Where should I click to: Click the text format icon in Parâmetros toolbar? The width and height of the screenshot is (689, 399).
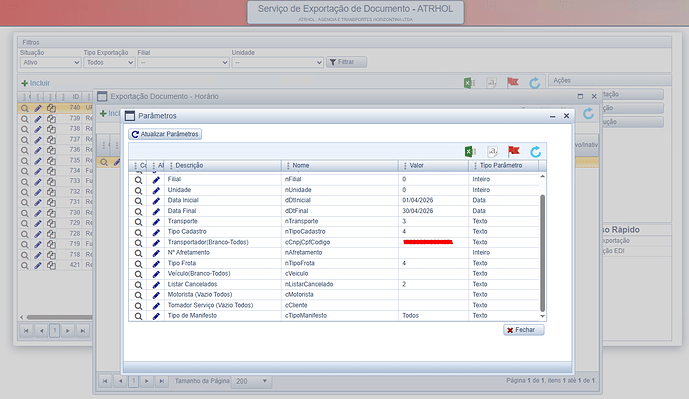(x=492, y=152)
